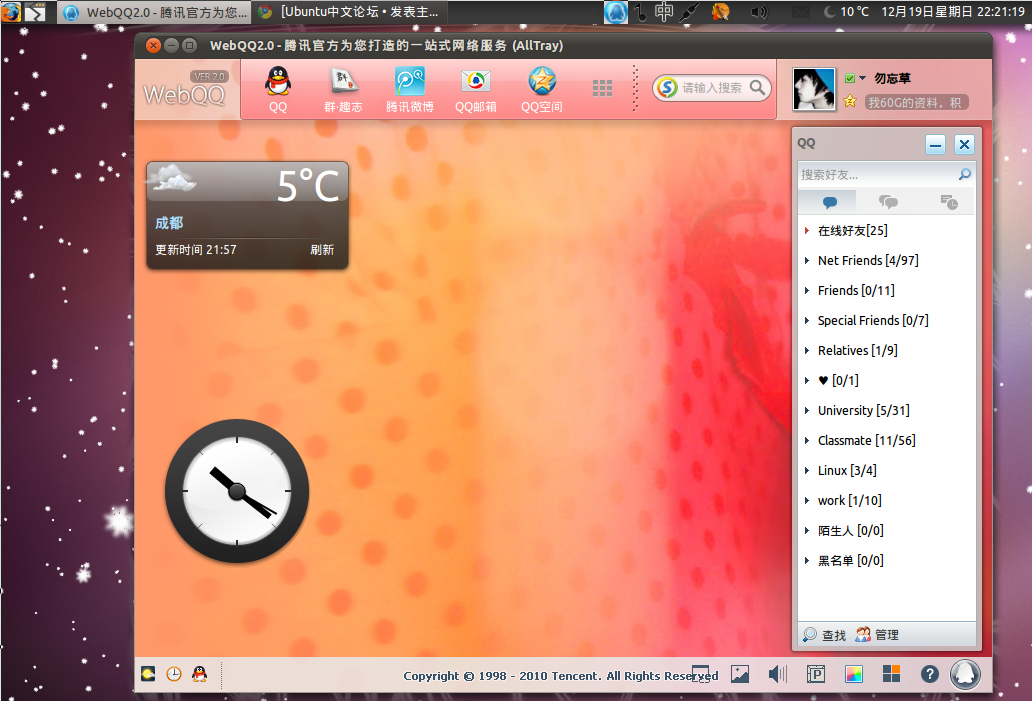Click the 中 input method indicator
Screen dimensions: 1032x701
(x=663, y=12)
